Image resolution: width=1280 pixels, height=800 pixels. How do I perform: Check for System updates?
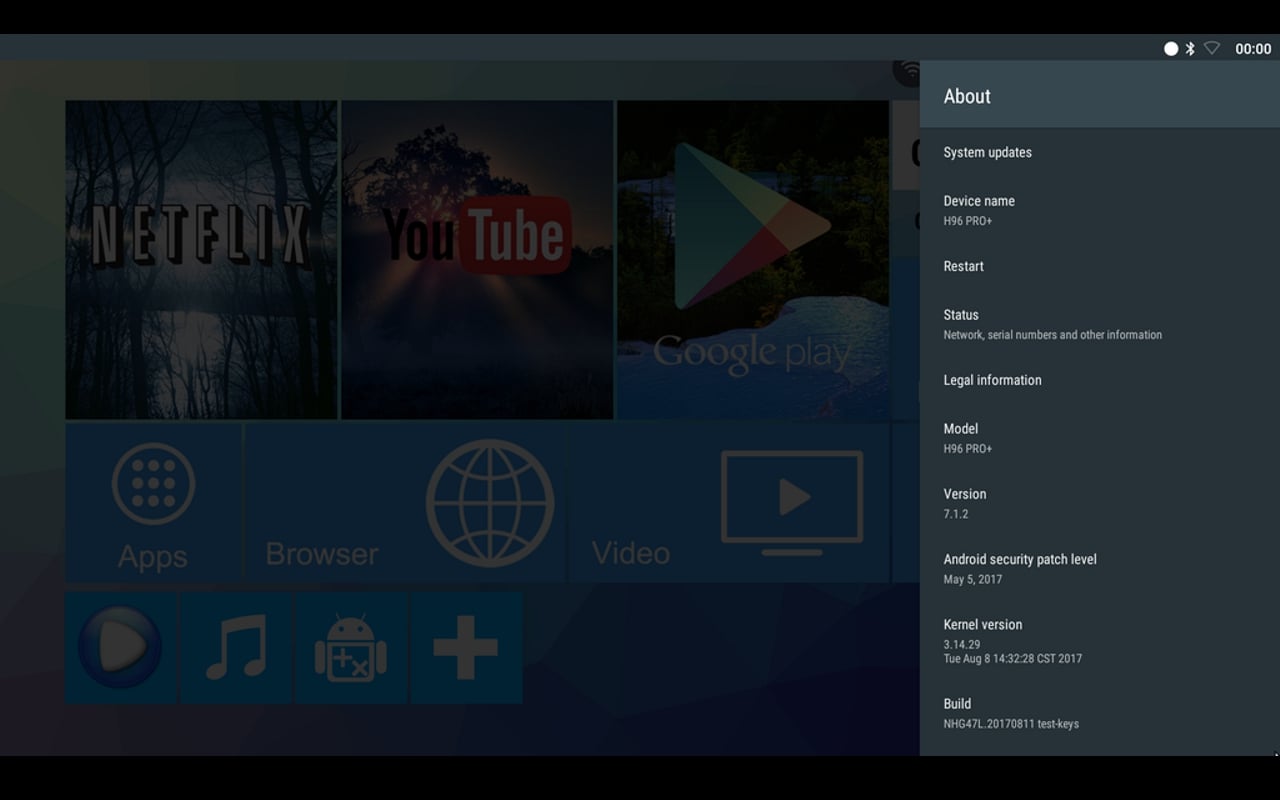click(988, 152)
